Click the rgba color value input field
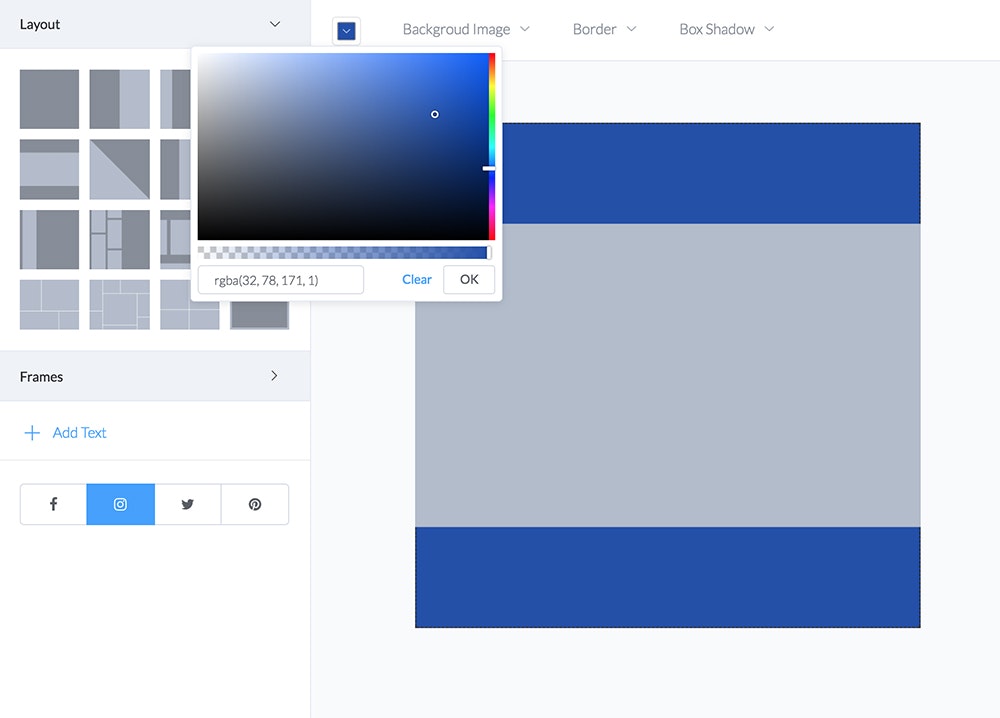Viewport: 1000px width, 718px height. (x=281, y=280)
